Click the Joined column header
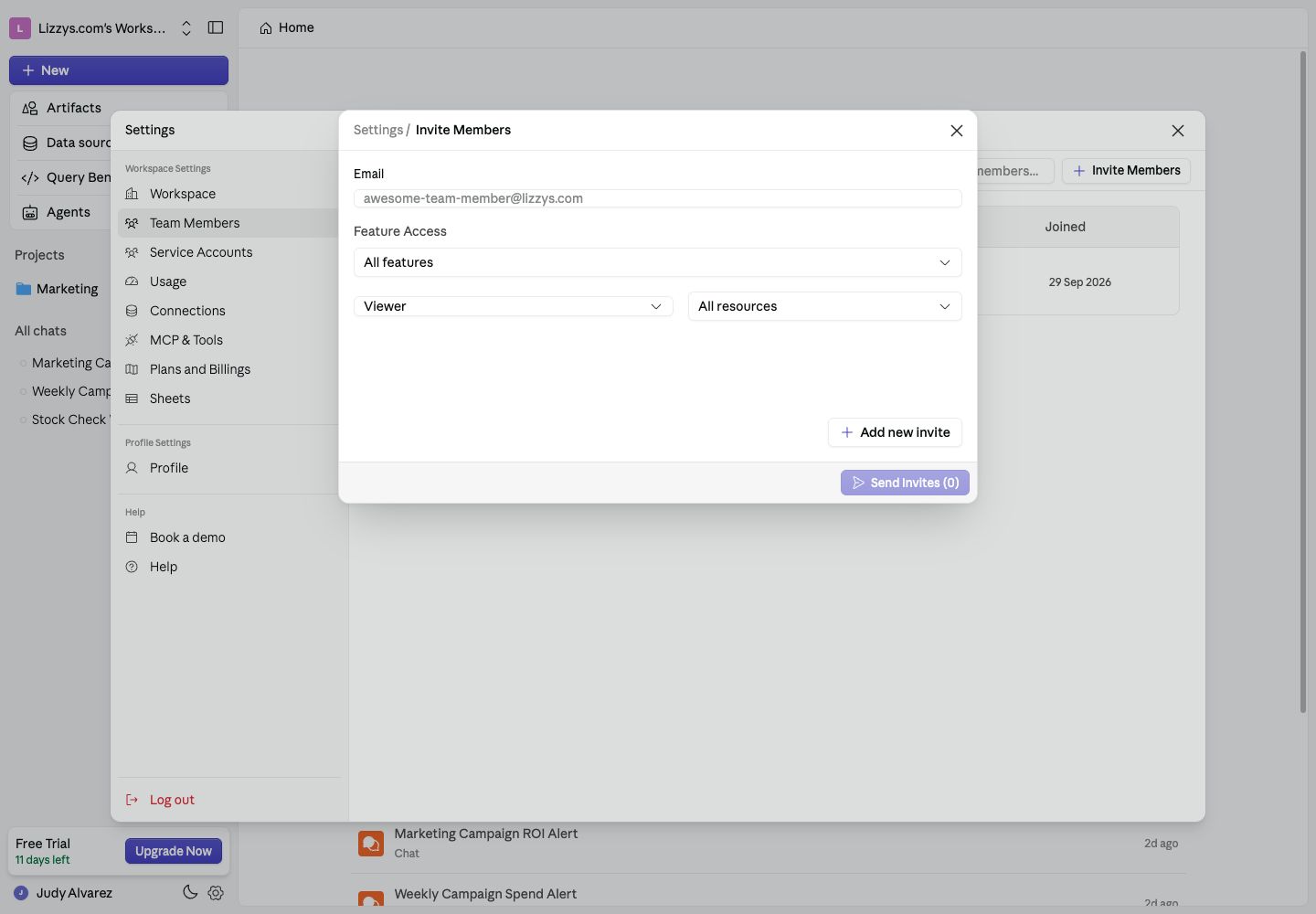Viewport: 1316px width, 914px height. pos(1065,227)
